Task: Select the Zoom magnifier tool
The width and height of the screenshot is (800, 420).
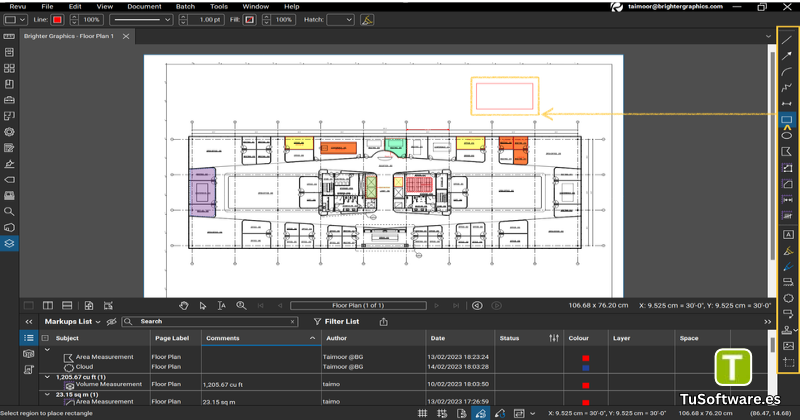Action: 241,306
